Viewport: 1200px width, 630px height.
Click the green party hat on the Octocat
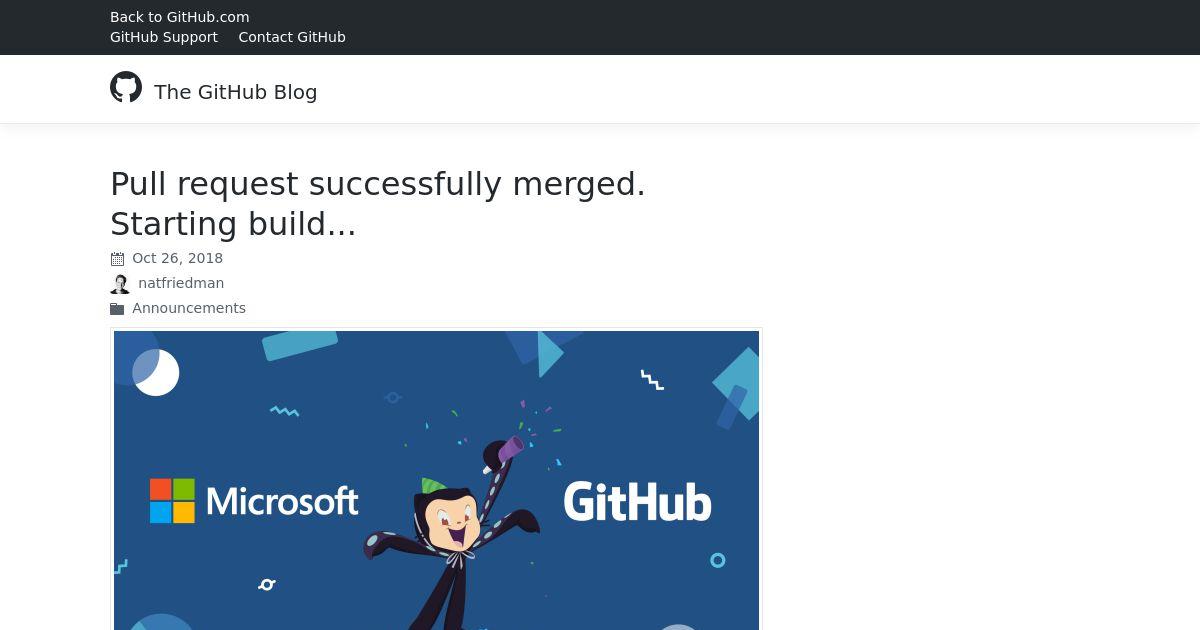(x=433, y=486)
